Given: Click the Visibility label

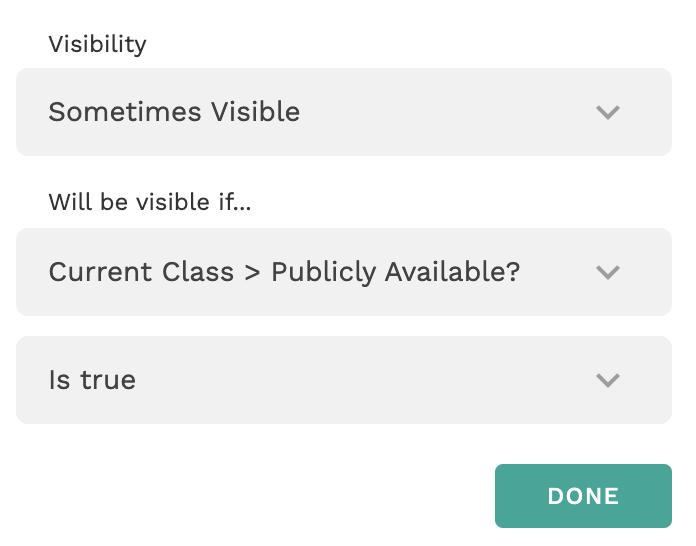Looking at the screenshot, I should click(97, 44).
